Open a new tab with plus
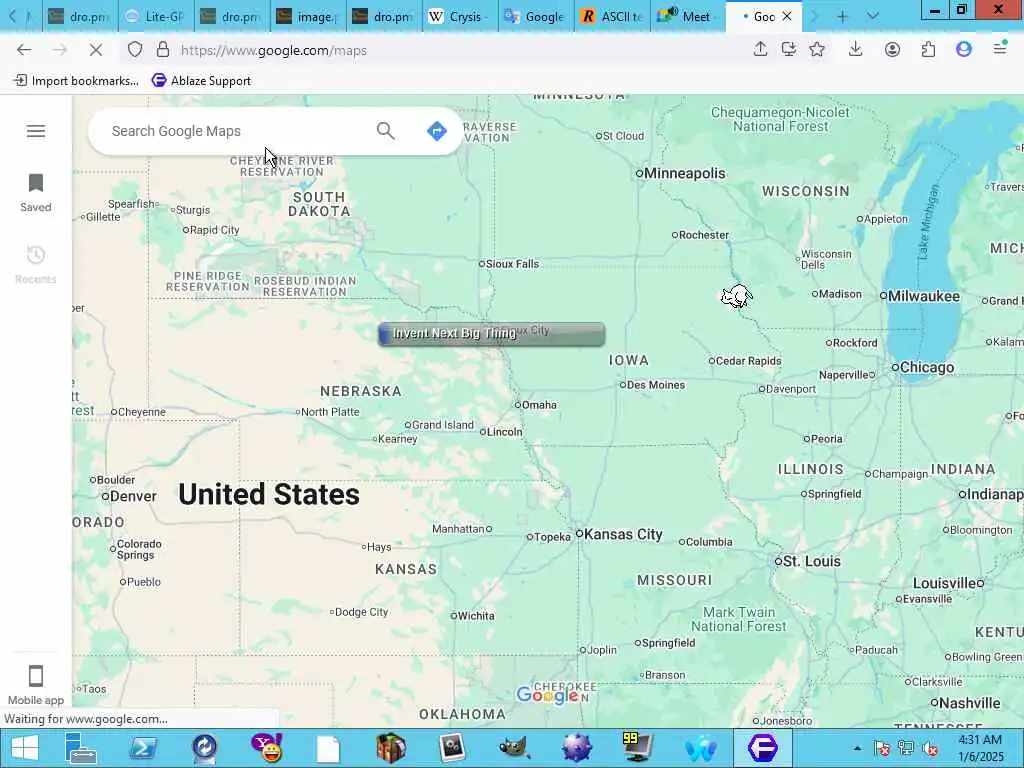1024x768 pixels. point(842,16)
